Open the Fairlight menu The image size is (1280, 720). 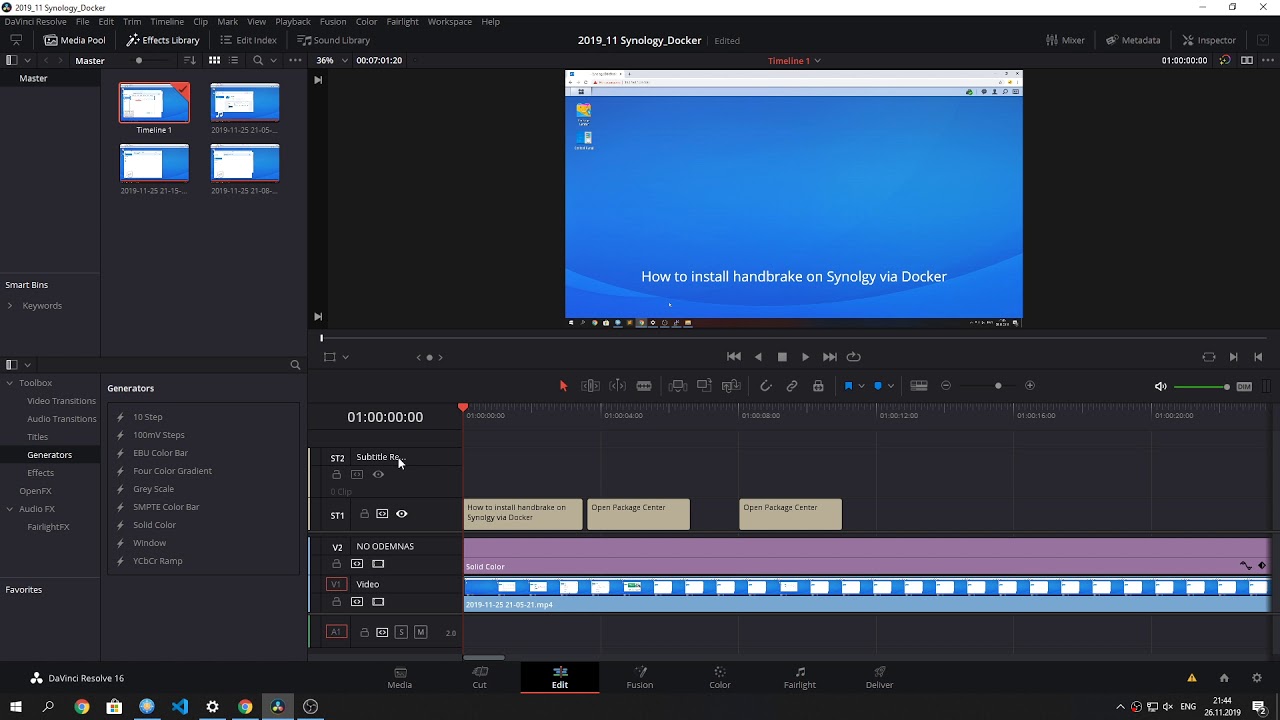[x=402, y=21]
